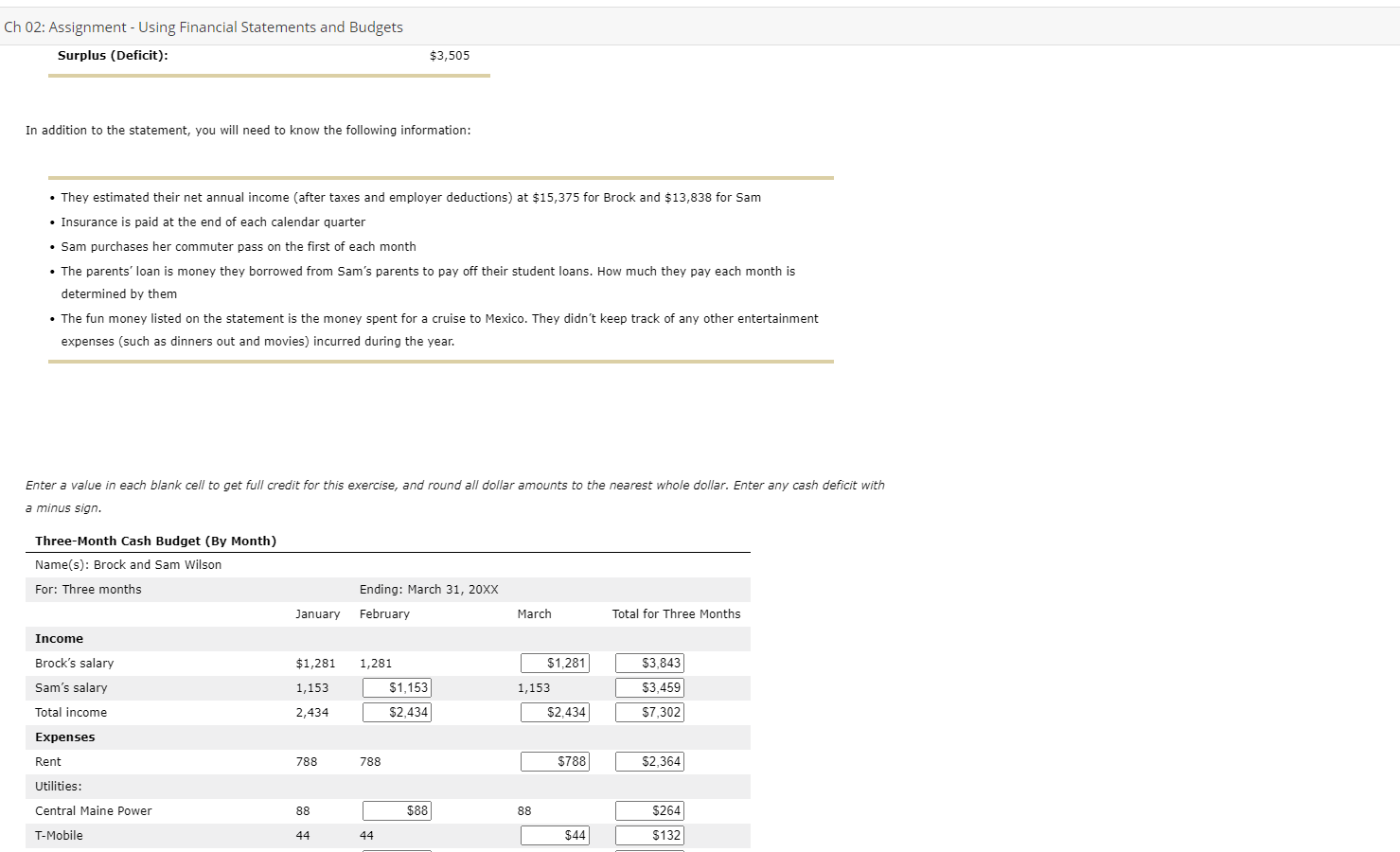
Task: Select Sam's salary February input field
Action: click(397, 687)
